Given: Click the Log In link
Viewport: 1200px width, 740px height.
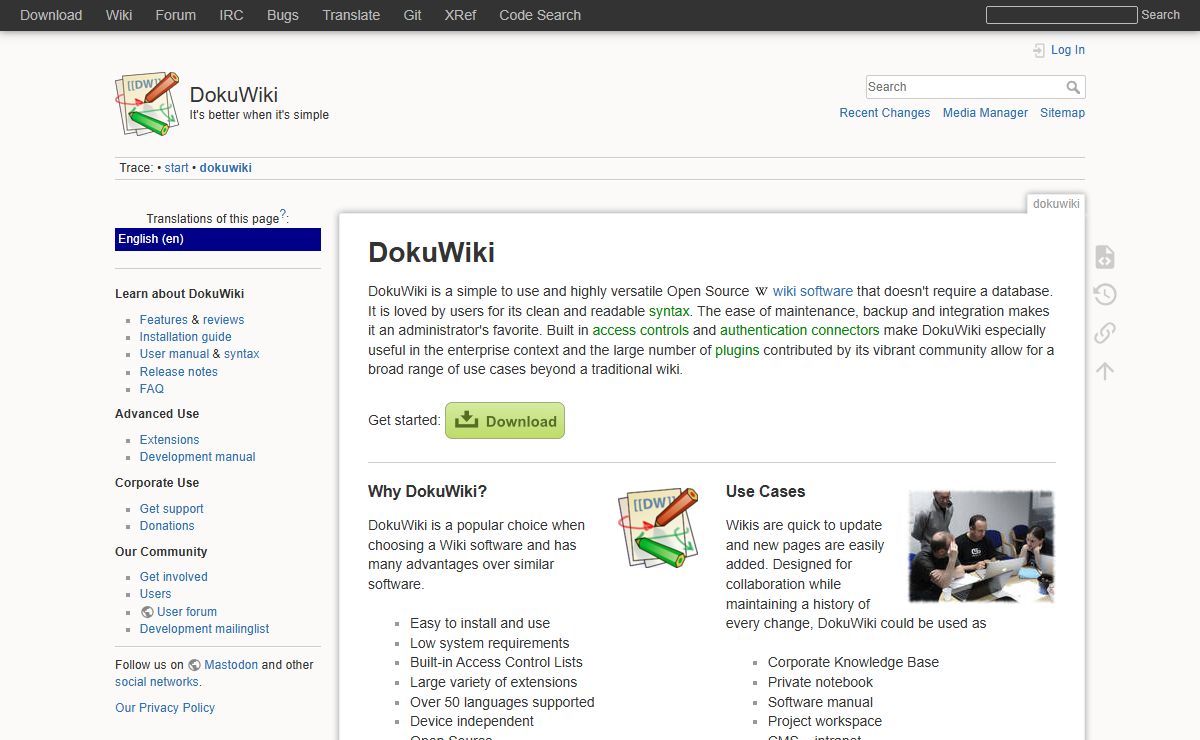Looking at the screenshot, I should pyautogui.click(x=1067, y=50).
